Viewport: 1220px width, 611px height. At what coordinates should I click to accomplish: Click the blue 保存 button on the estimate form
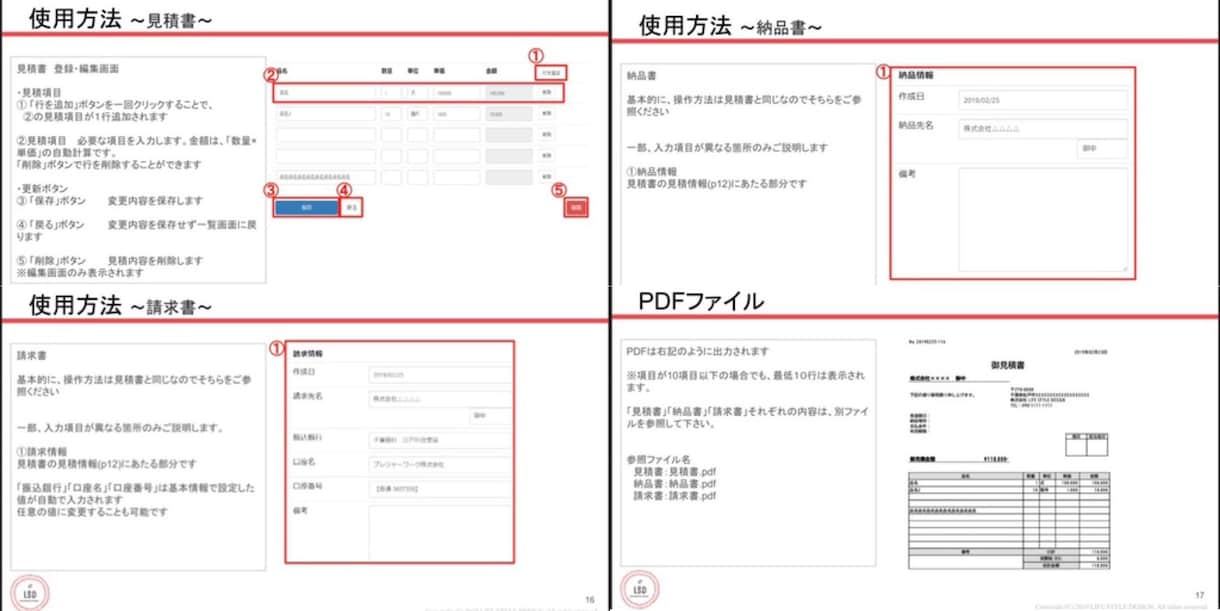coord(306,207)
